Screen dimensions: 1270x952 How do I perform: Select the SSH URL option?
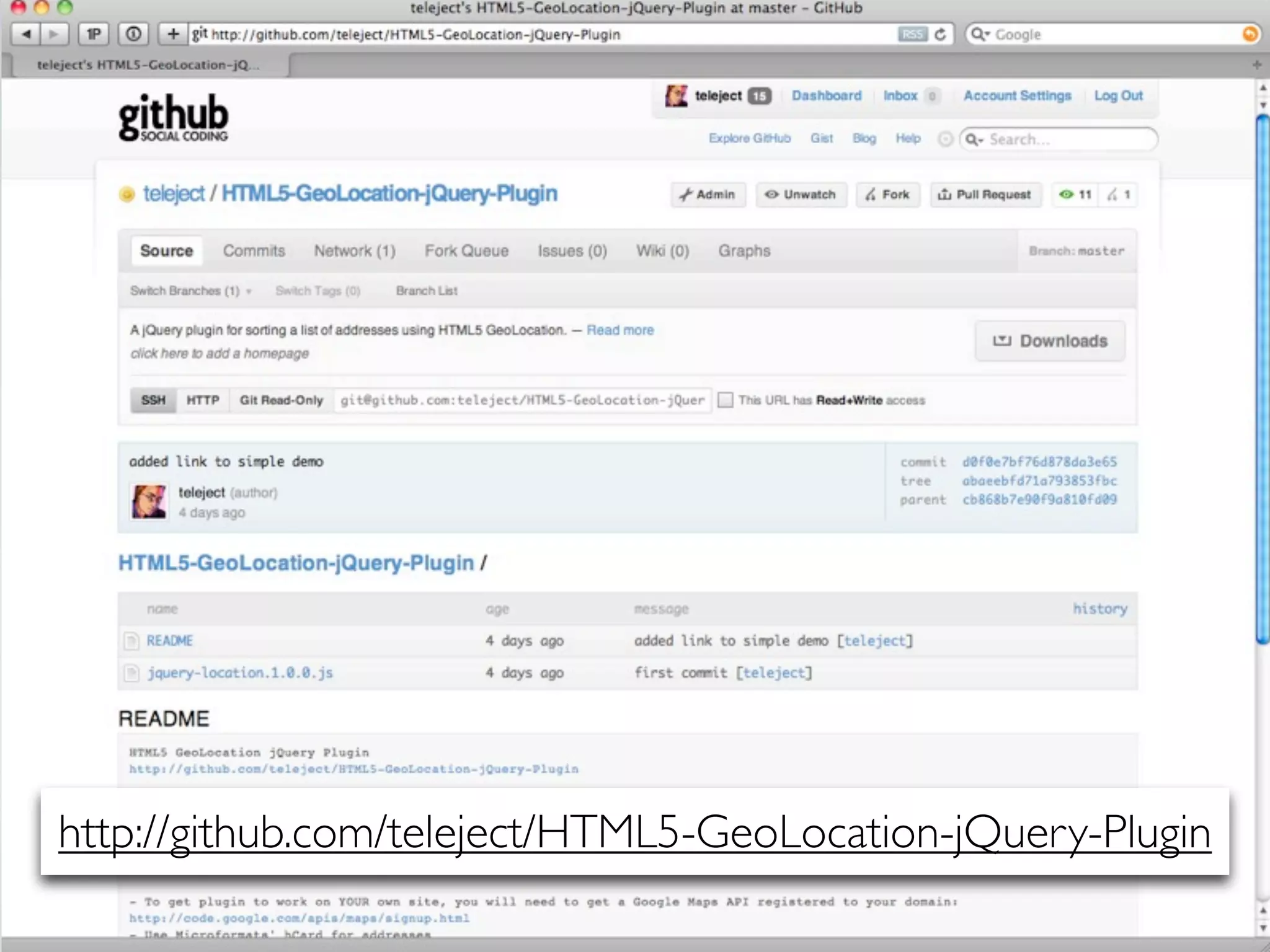pyautogui.click(x=153, y=400)
